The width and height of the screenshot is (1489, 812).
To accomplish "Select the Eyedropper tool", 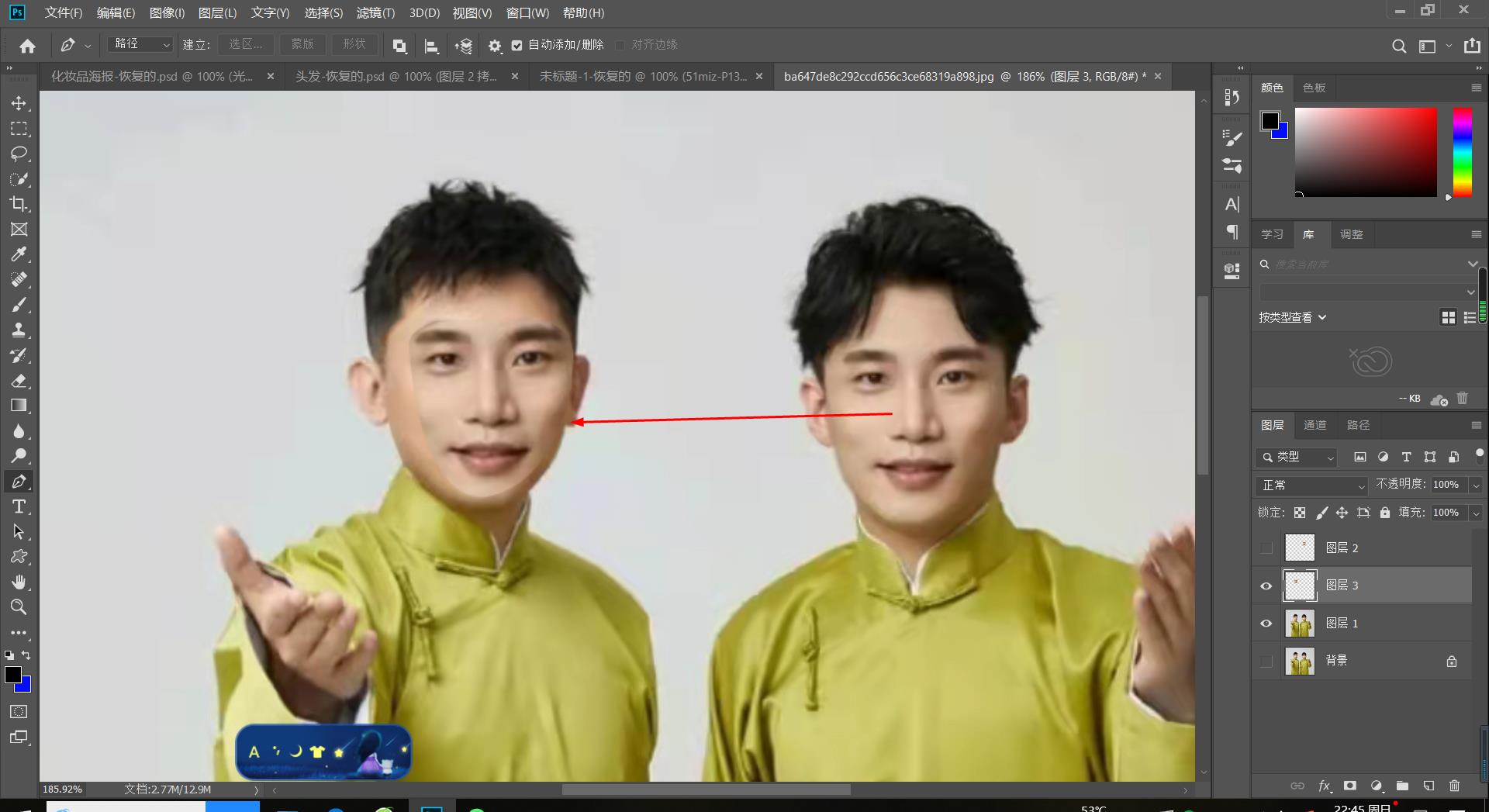I will 19,254.
